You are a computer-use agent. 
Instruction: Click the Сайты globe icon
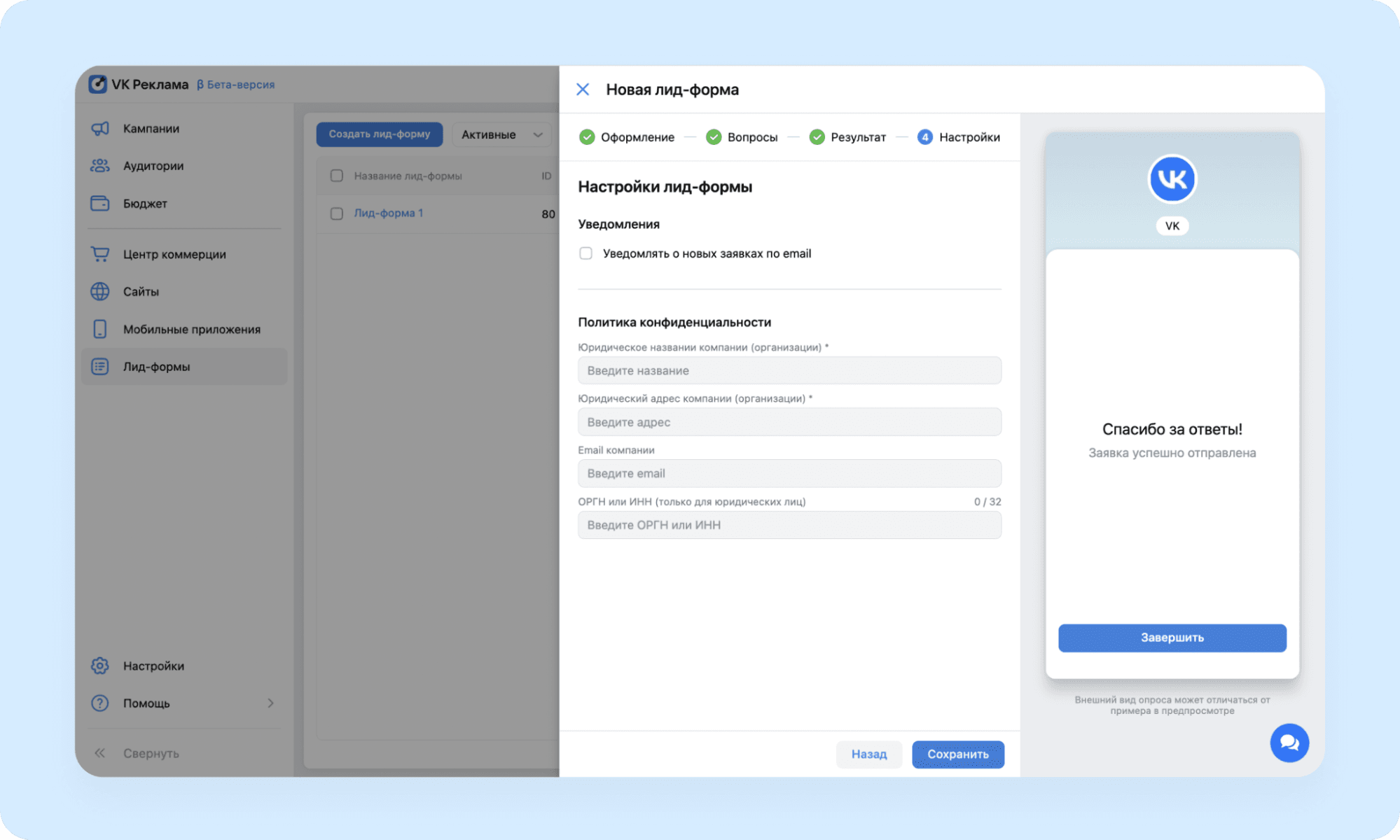[x=100, y=292]
